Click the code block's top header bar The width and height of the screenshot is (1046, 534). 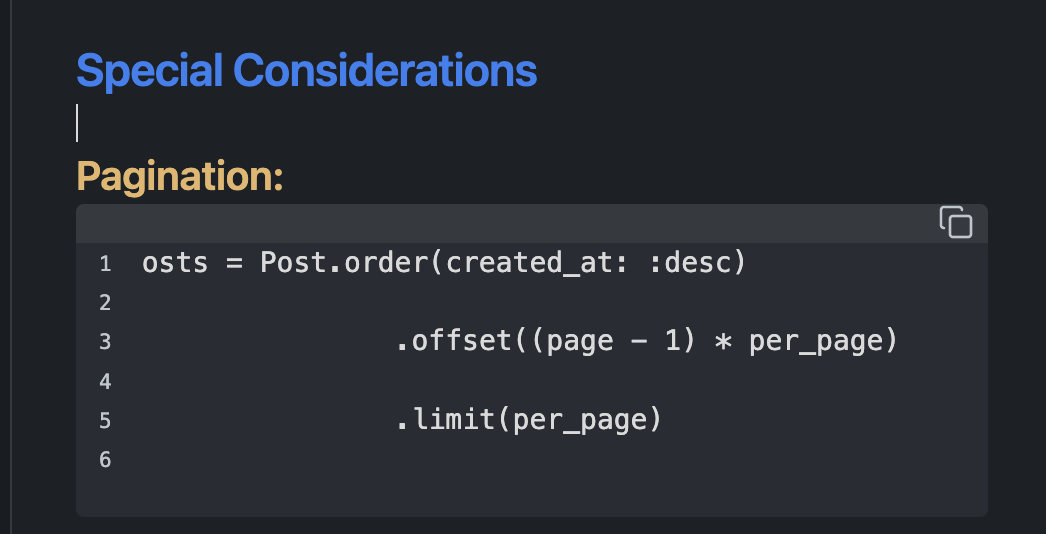click(x=500, y=222)
